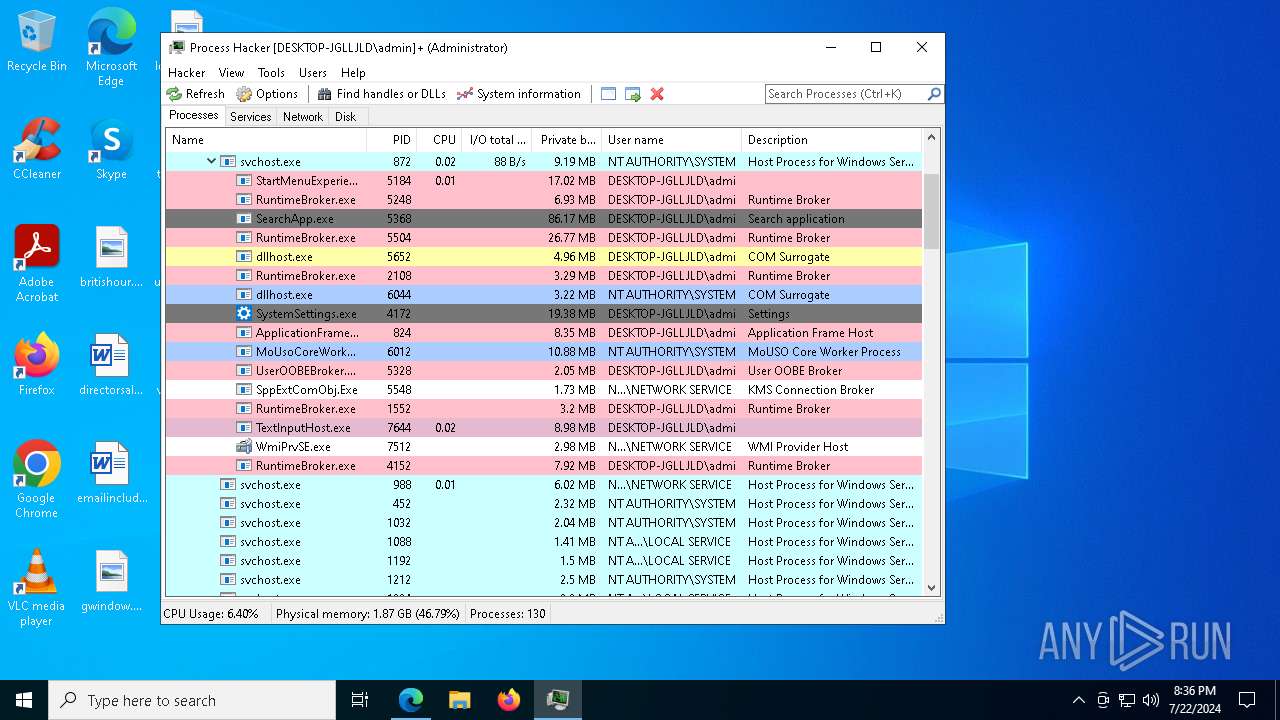Image resolution: width=1280 pixels, height=720 pixels.
Task: Open the Options toolbar button
Action: pos(267,94)
